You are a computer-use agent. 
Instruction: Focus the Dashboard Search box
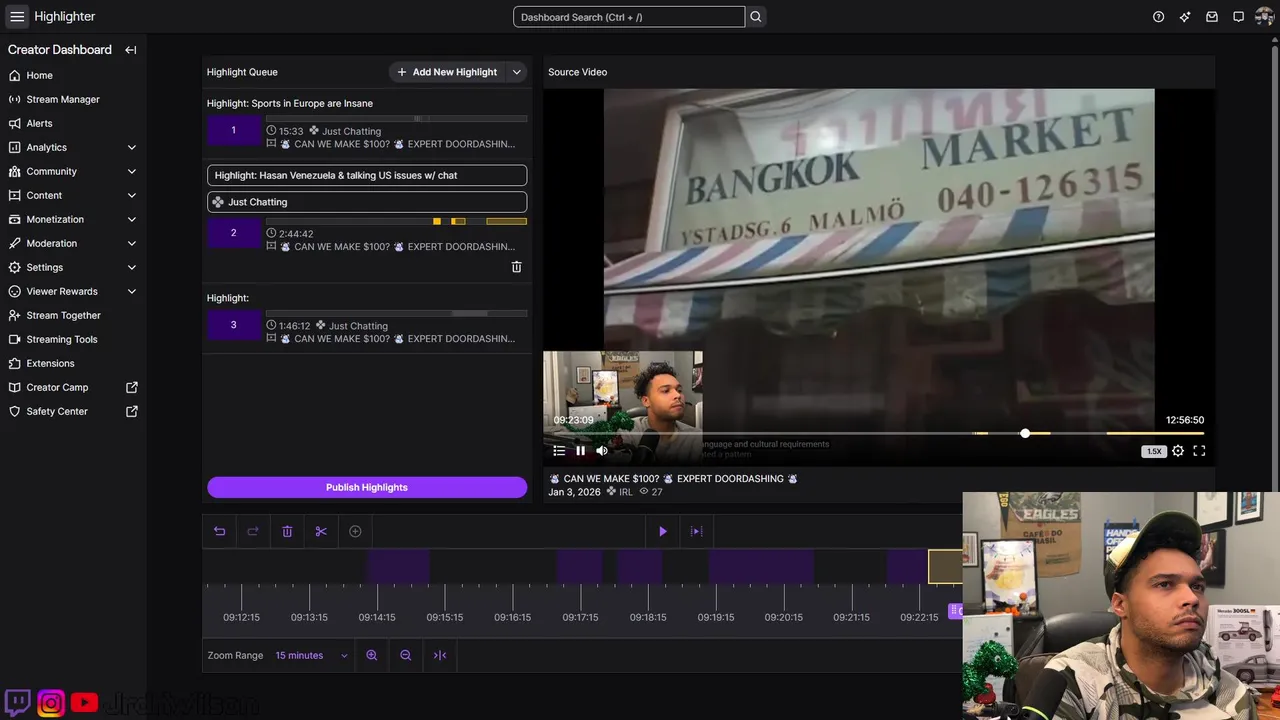pyautogui.click(x=629, y=17)
